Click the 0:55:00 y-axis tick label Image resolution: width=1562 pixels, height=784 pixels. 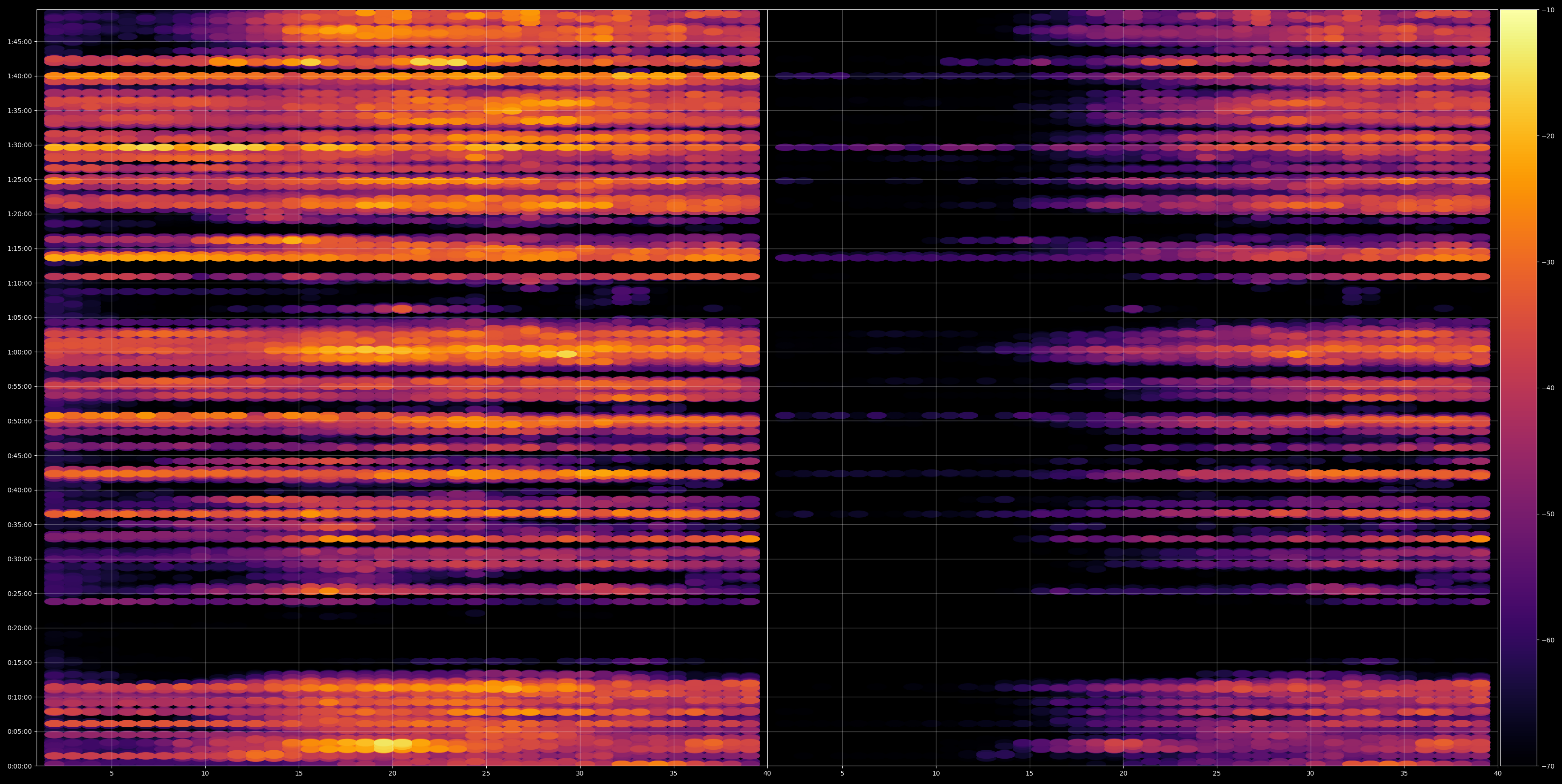pos(19,386)
